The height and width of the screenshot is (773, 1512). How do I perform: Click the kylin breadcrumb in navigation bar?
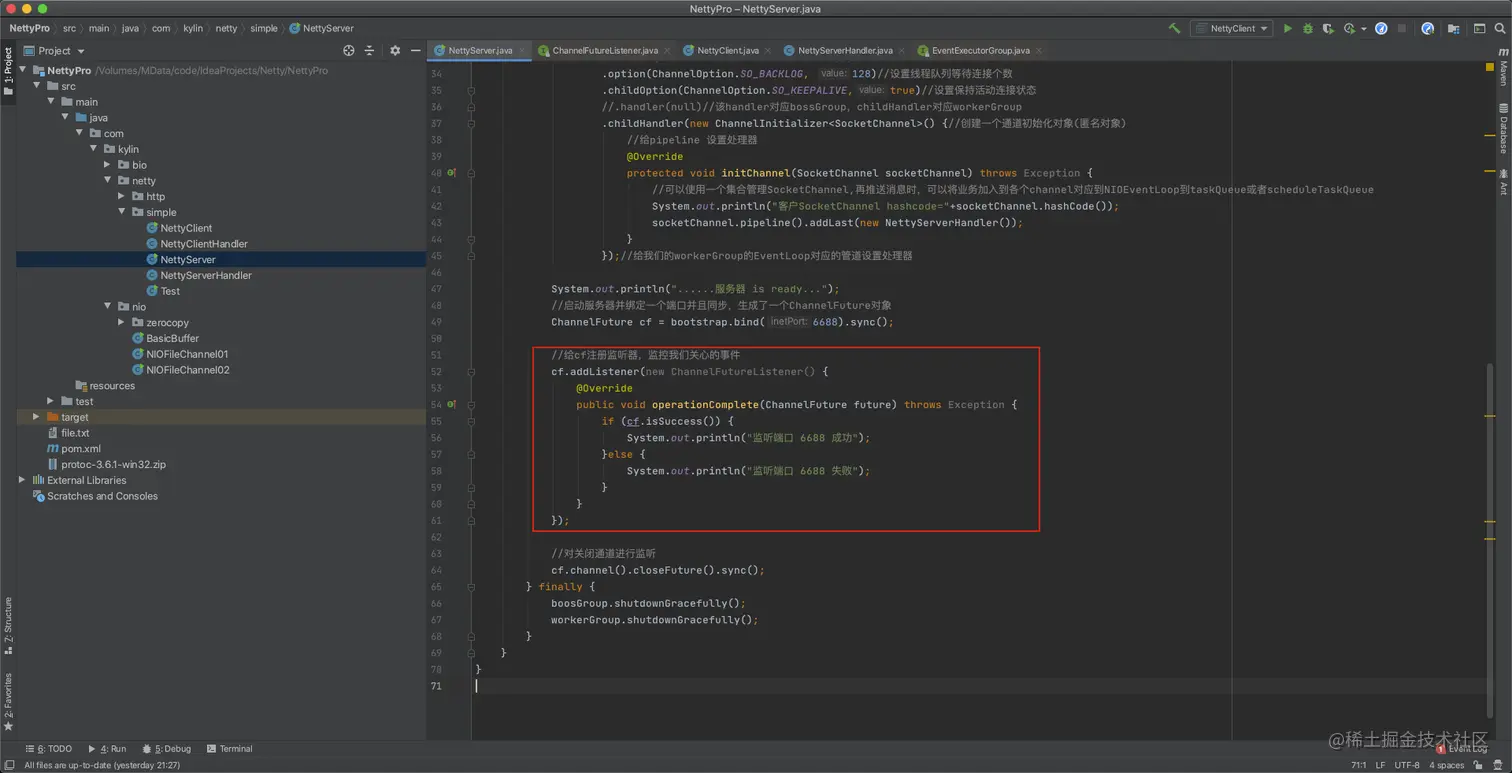[x=192, y=29]
